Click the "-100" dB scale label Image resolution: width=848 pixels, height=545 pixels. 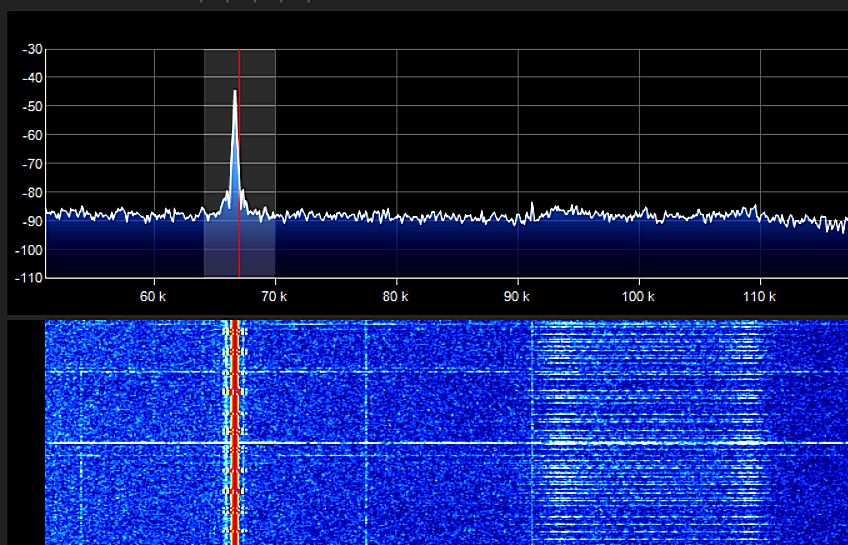[29, 249]
